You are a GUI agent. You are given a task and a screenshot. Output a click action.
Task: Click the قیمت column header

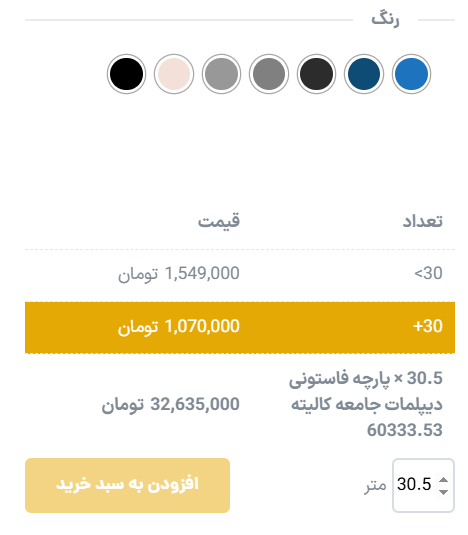coord(219,221)
